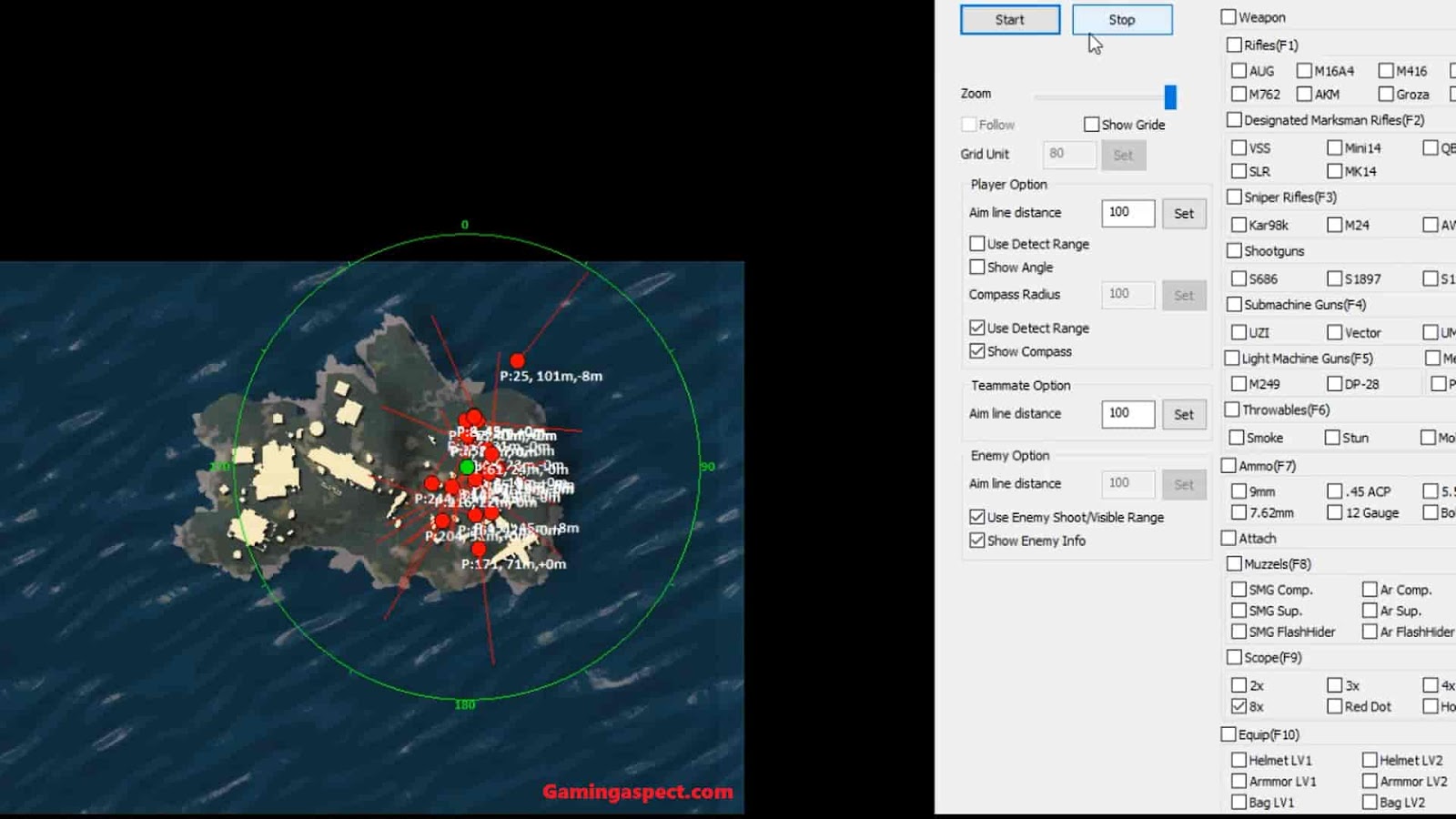Screen dimensions: 1456x819
Task: Tick the MK14 checkbox
Action: click(1335, 171)
